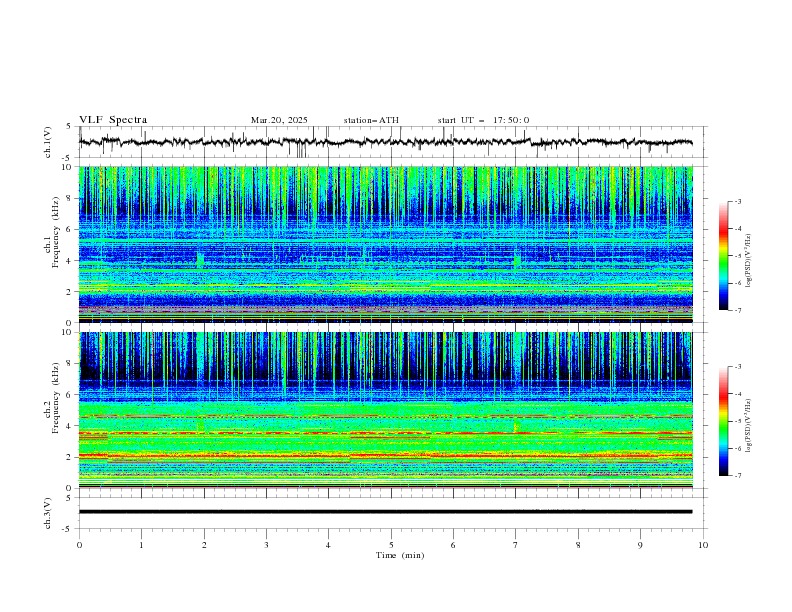Viewport: 792px width, 612px height.
Task: Click the "Time (min)" x-axis label
Action: [400, 555]
